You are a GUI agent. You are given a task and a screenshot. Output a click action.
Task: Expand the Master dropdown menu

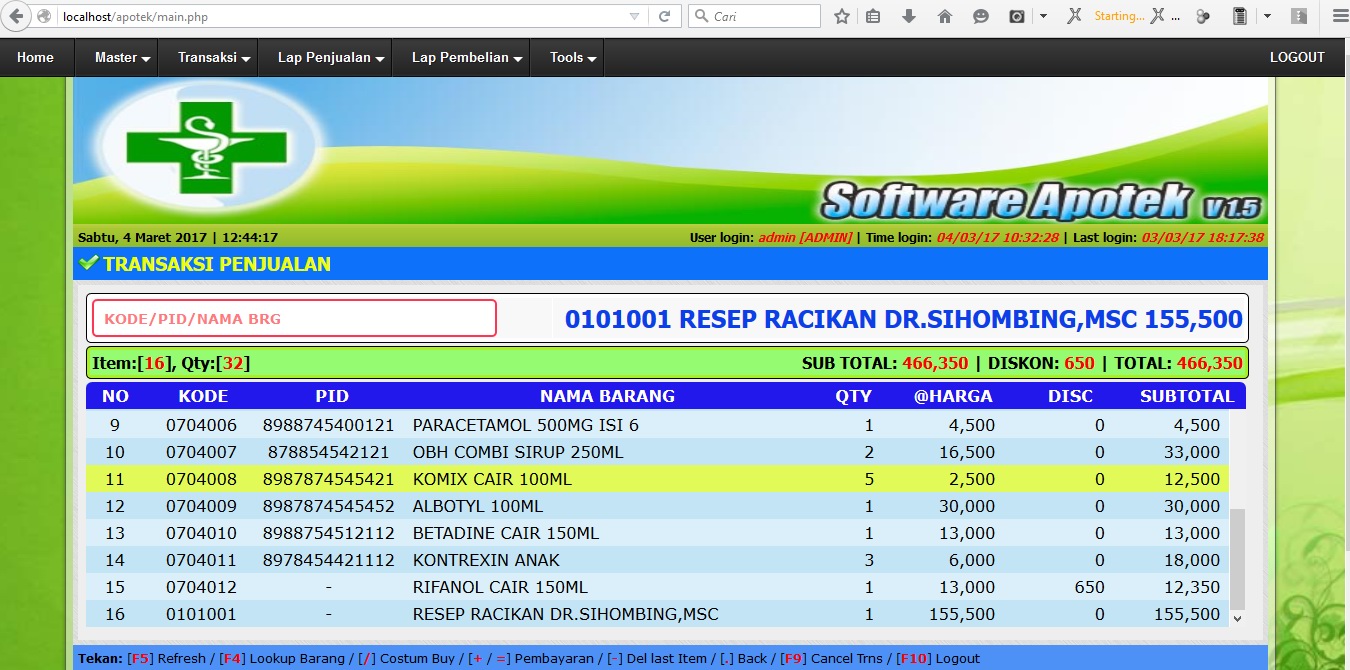[x=117, y=57]
